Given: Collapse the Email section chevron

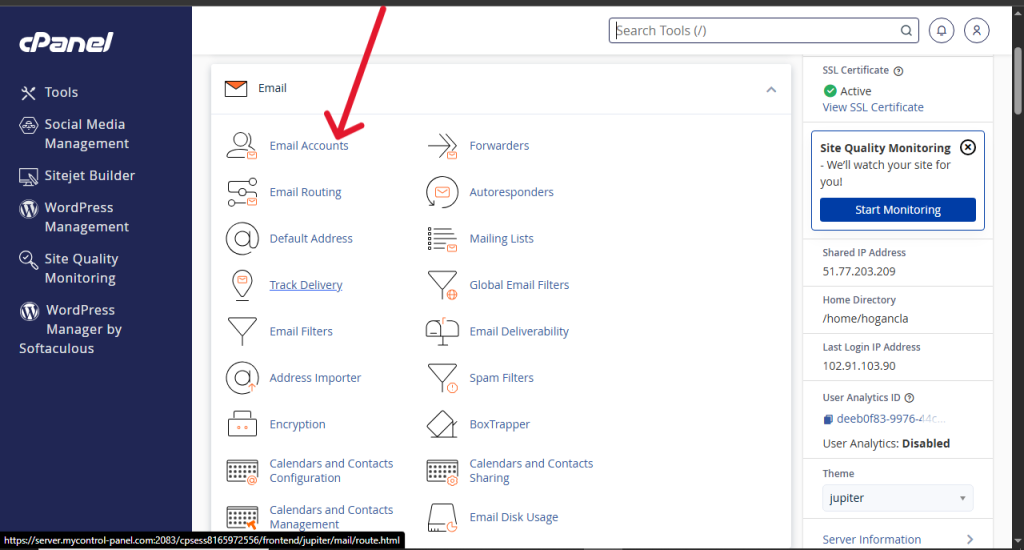Looking at the screenshot, I should (771, 89).
